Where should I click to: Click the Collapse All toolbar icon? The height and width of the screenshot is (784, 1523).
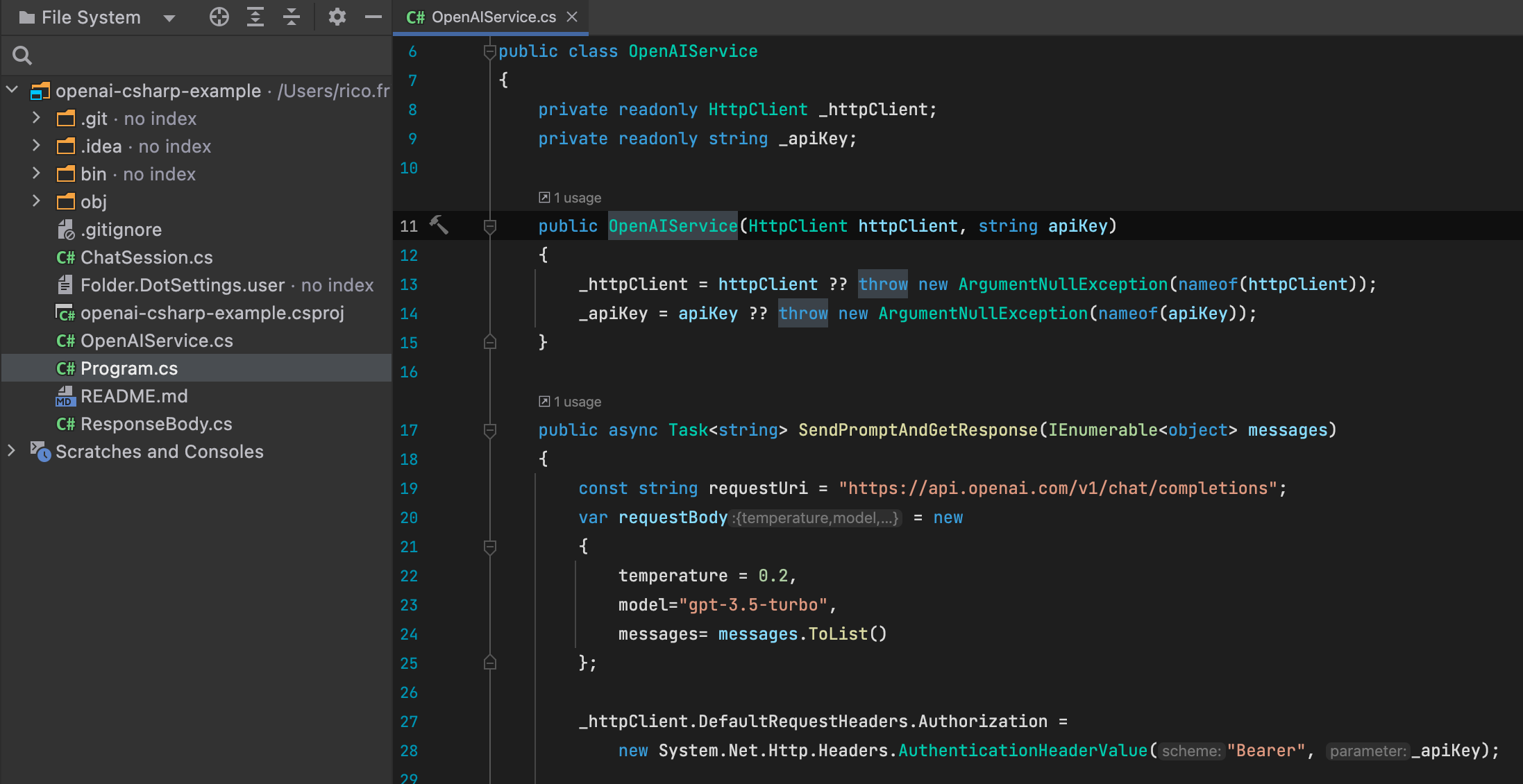click(292, 17)
